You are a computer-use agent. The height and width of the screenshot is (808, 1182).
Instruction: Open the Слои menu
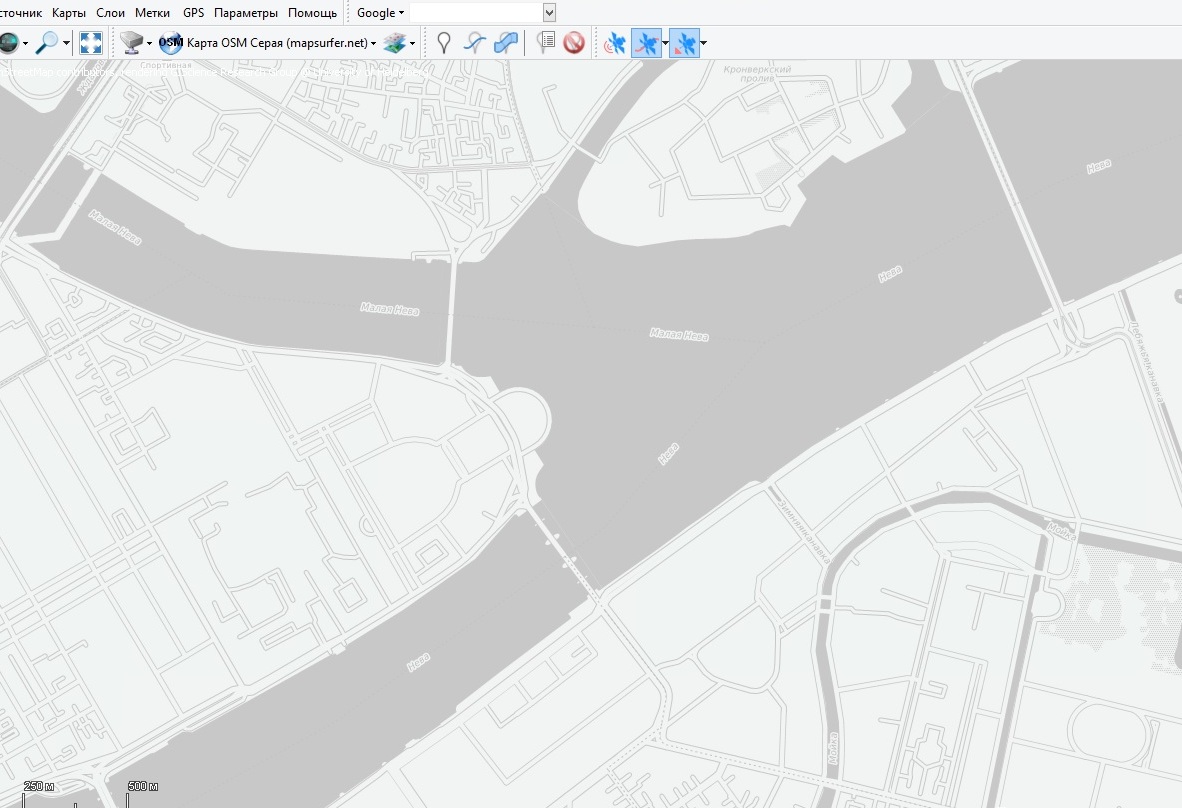coord(111,13)
